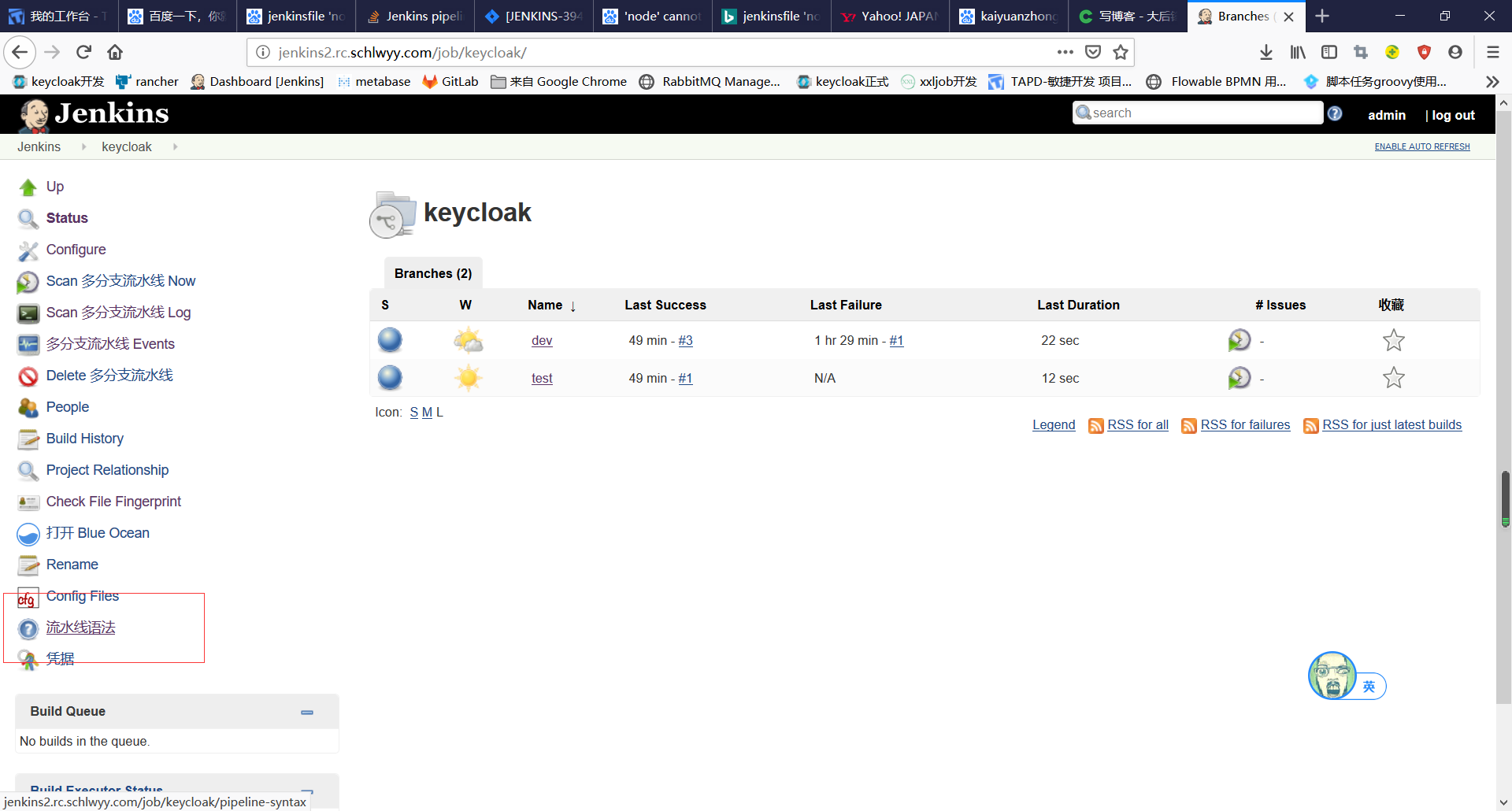Expand the keycloak breadcrumb arrow
This screenshot has width=1512, height=811.
(x=175, y=146)
